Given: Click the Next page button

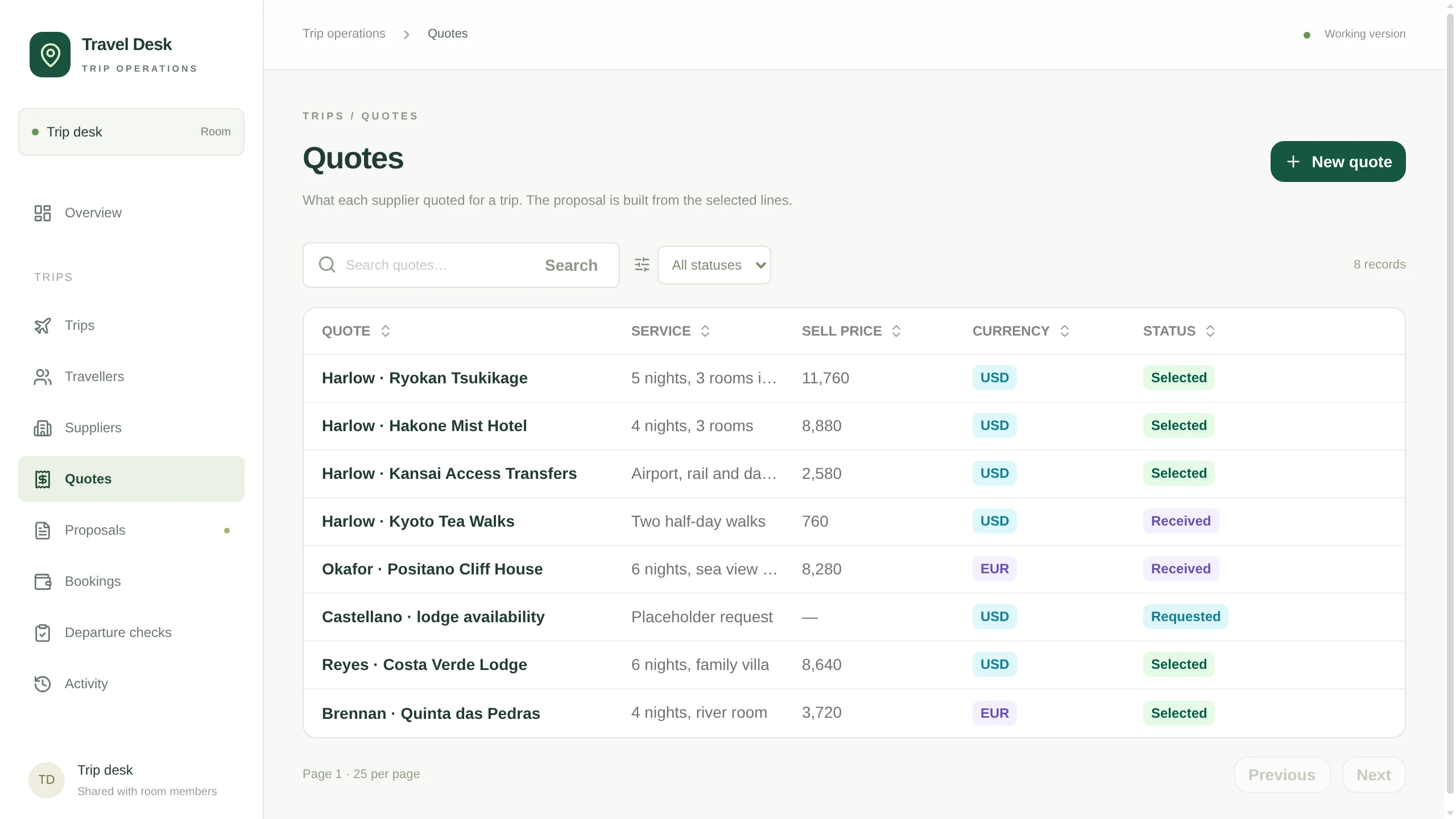Looking at the screenshot, I should pyautogui.click(x=1374, y=775).
